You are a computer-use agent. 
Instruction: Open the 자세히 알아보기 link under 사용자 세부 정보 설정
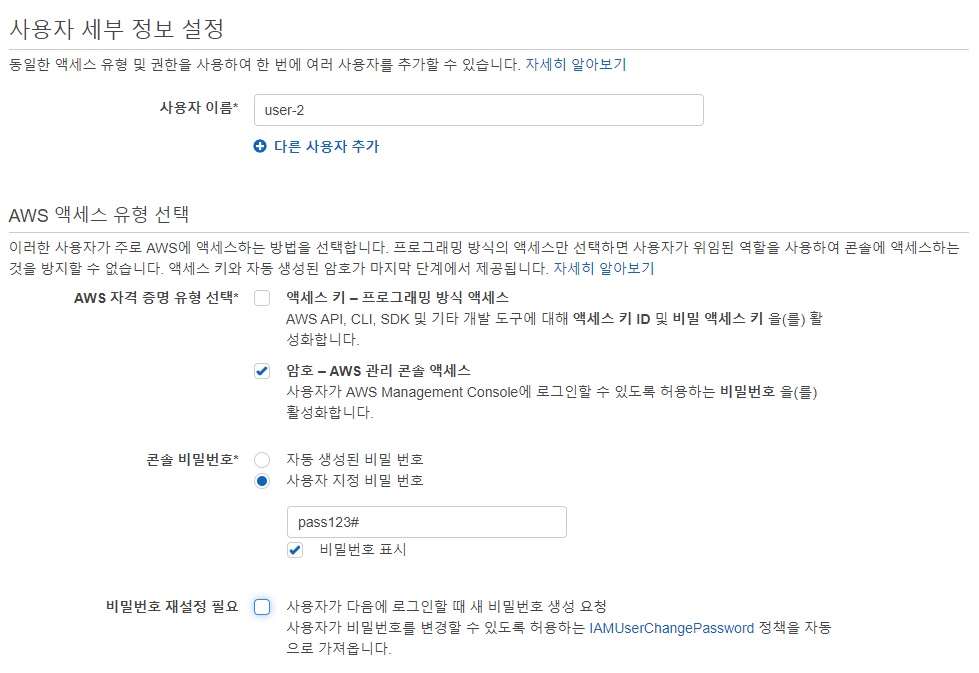point(575,64)
